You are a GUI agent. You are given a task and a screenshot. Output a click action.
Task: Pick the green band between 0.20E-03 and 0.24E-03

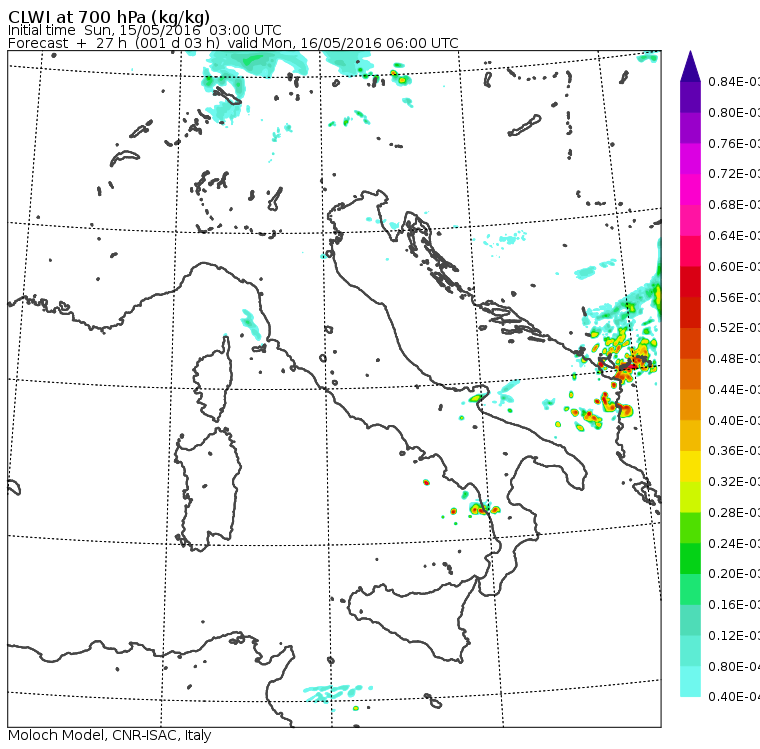[690, 558]
